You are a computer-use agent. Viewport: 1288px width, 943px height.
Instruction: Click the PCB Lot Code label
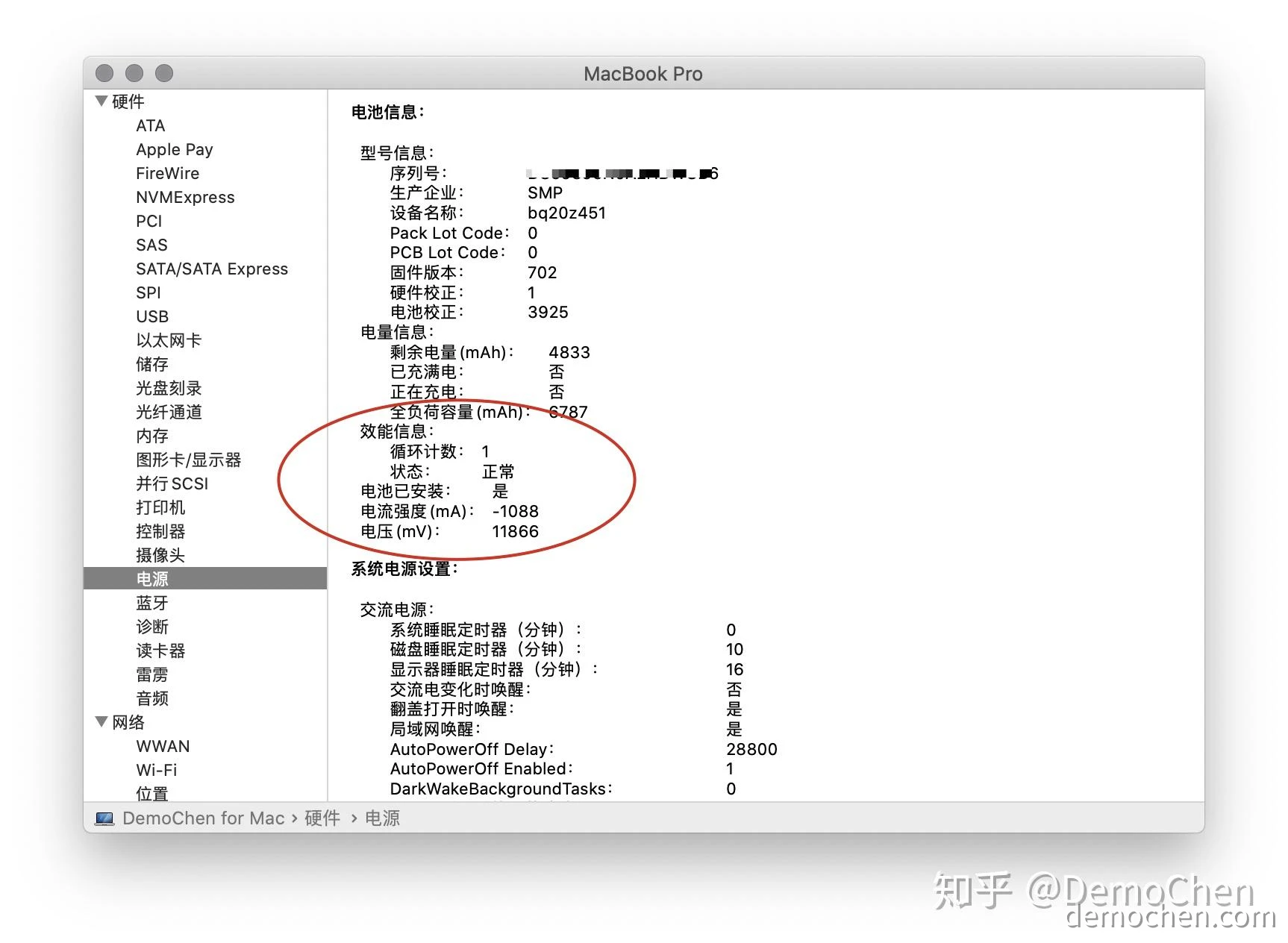pos(448,252)
